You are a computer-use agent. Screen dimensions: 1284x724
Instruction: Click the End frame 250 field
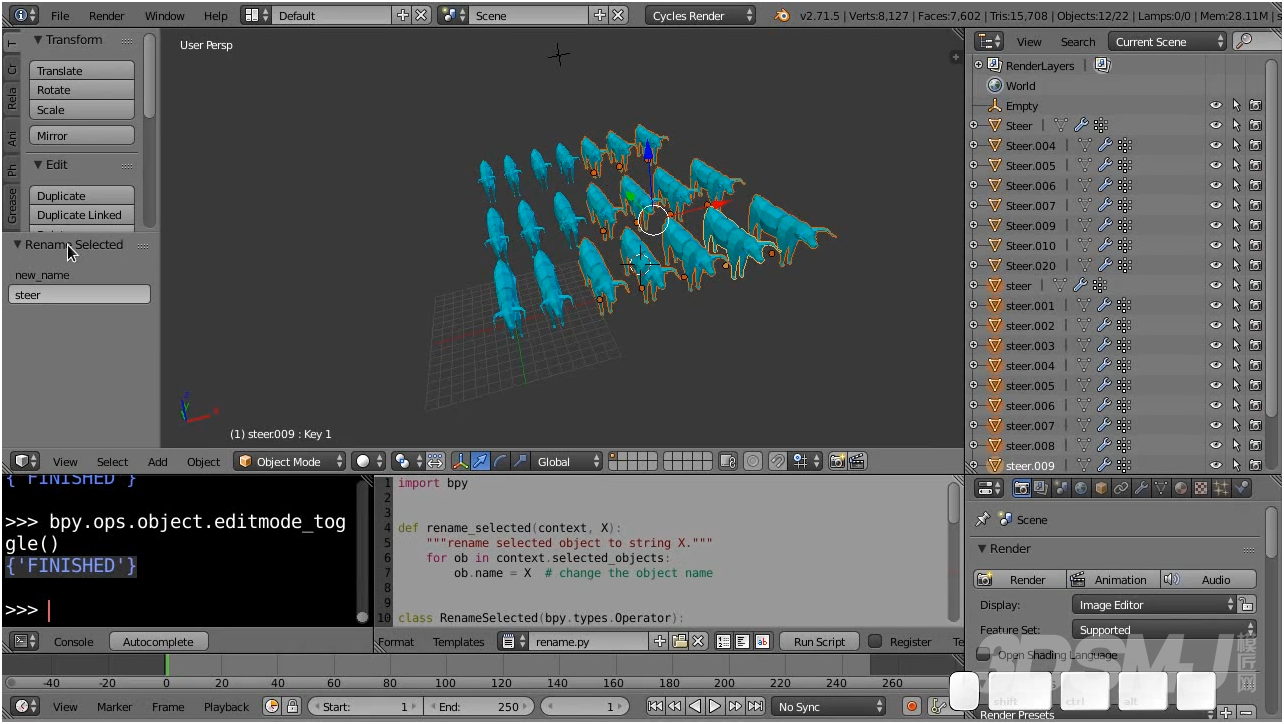[x=479, y=706]
